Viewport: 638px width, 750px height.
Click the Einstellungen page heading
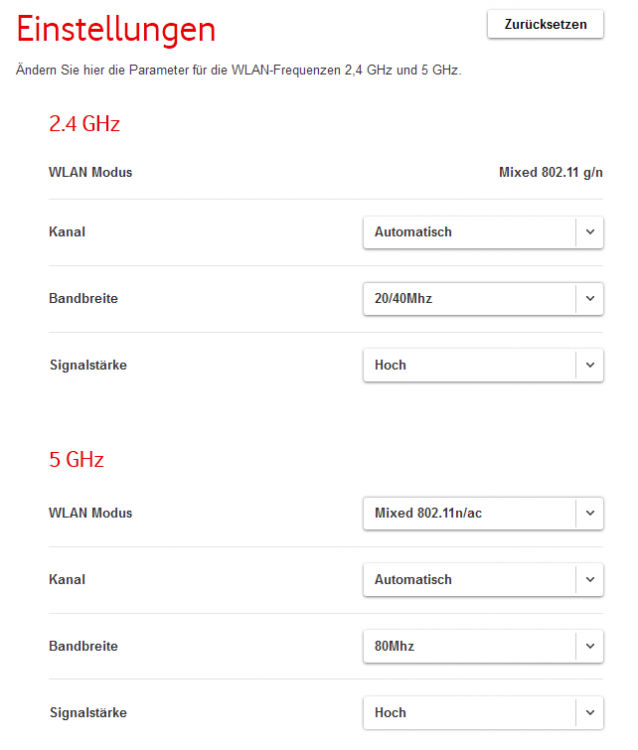click(117, 30)
